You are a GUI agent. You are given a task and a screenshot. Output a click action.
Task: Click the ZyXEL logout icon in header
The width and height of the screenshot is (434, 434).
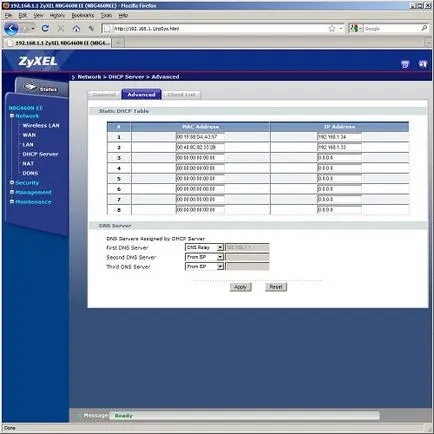coord(423,64)
